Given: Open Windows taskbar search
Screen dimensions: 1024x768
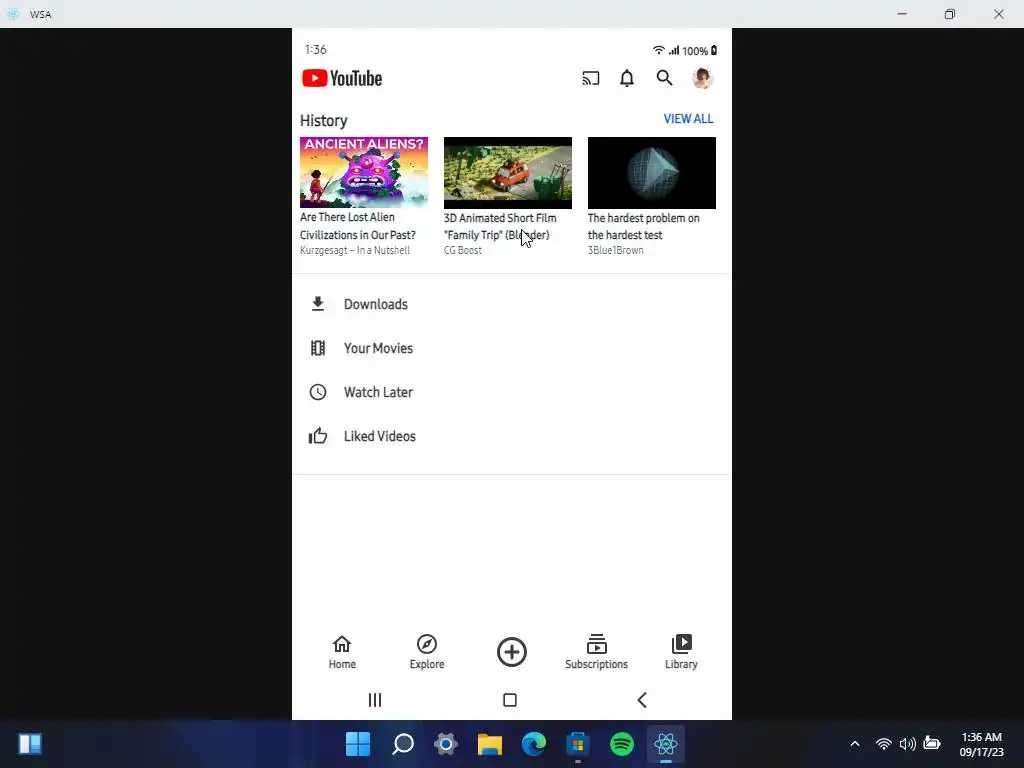Looking at the screenshot, I should 402,744.
